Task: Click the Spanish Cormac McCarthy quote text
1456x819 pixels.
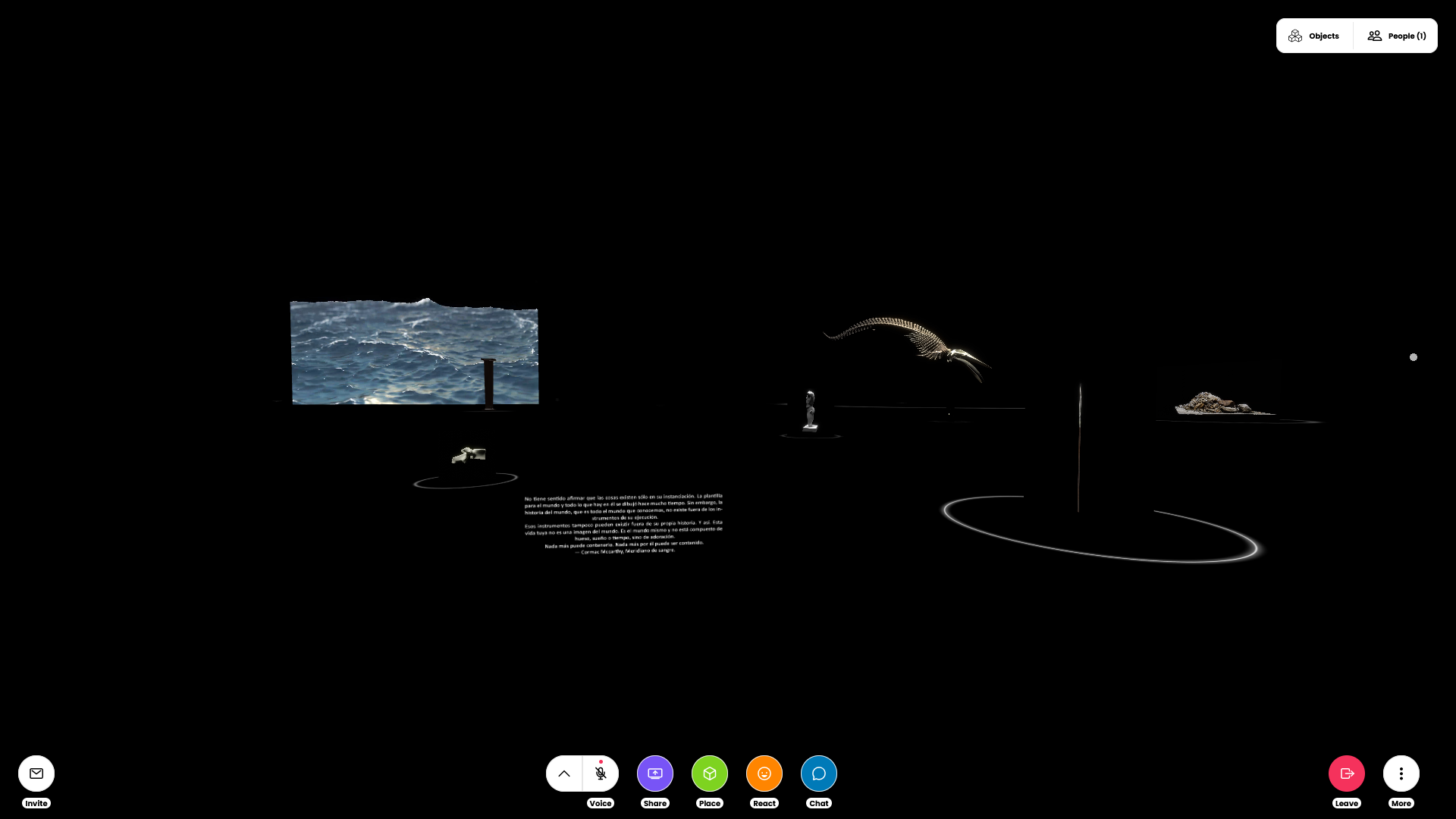Action: (623, 523)
